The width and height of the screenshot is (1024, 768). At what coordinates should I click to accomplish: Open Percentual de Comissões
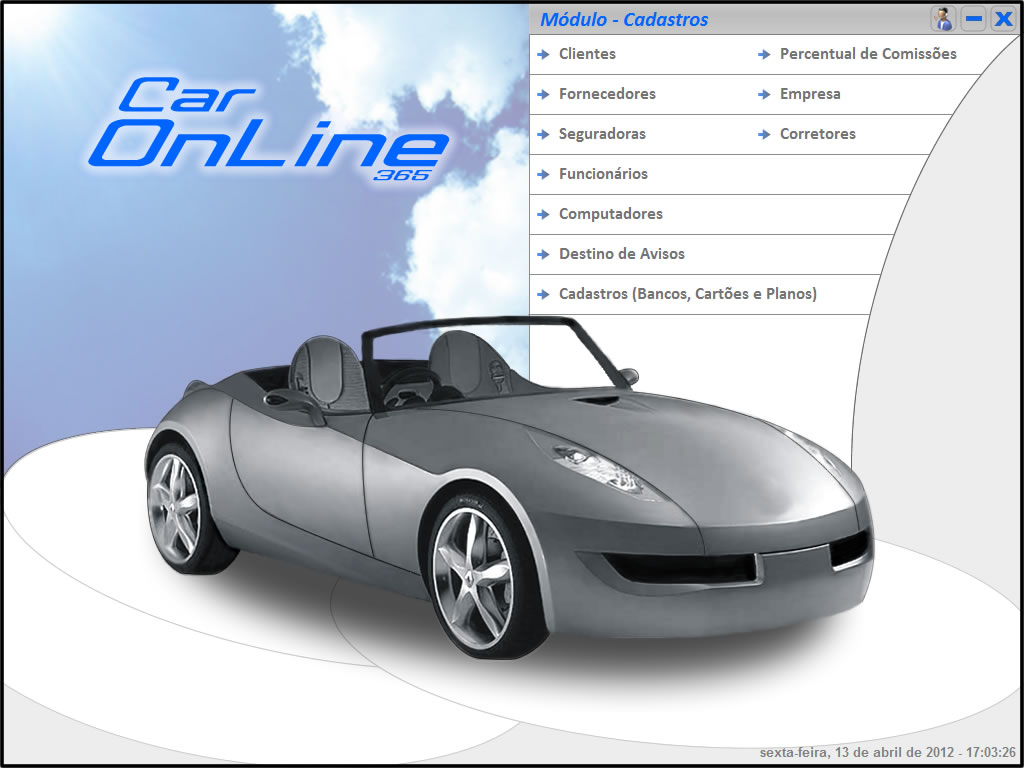tap(868, 54)
